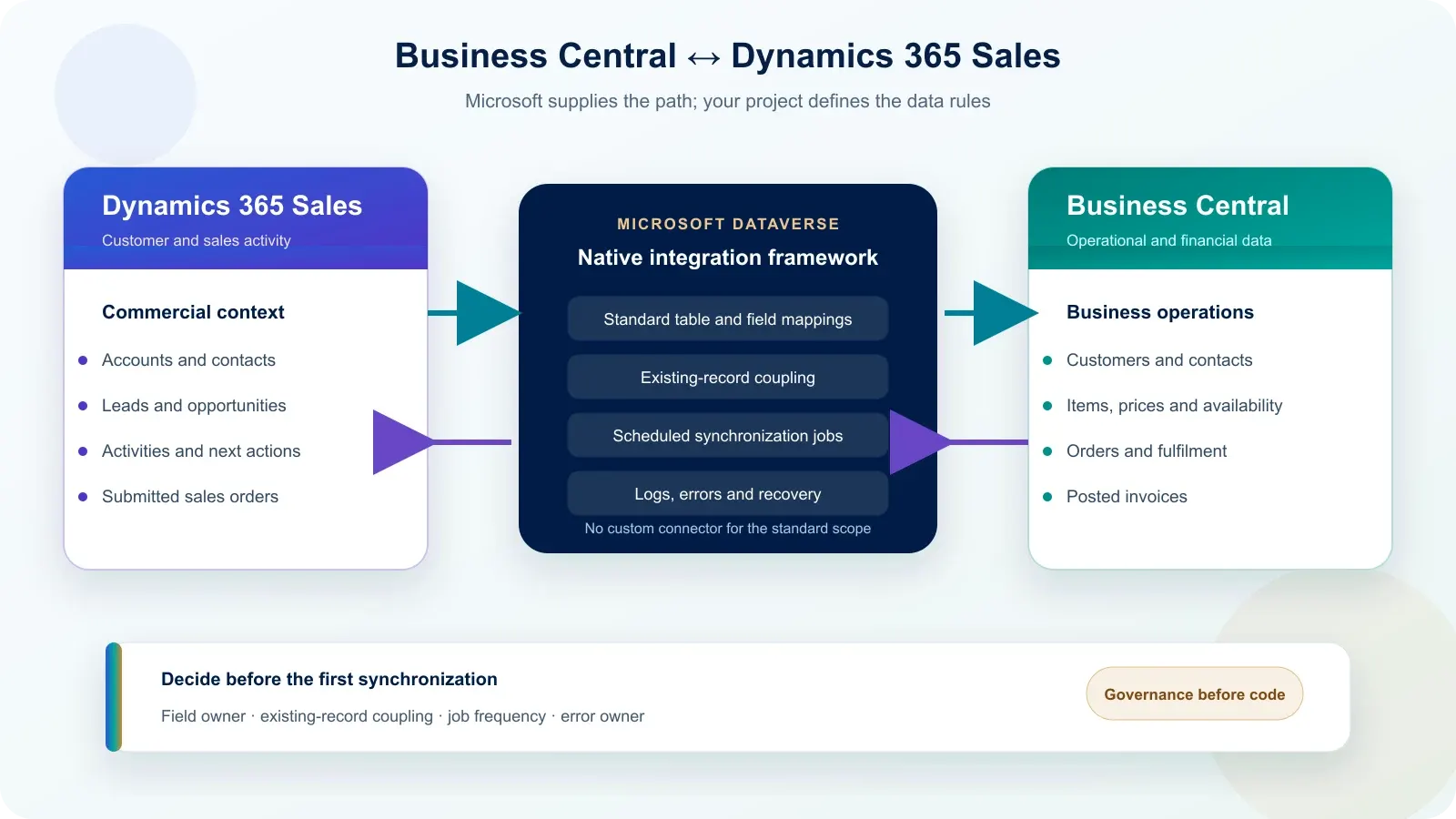Select the Business Central card heading
1456x819 pixels.
click(1178, 206)
